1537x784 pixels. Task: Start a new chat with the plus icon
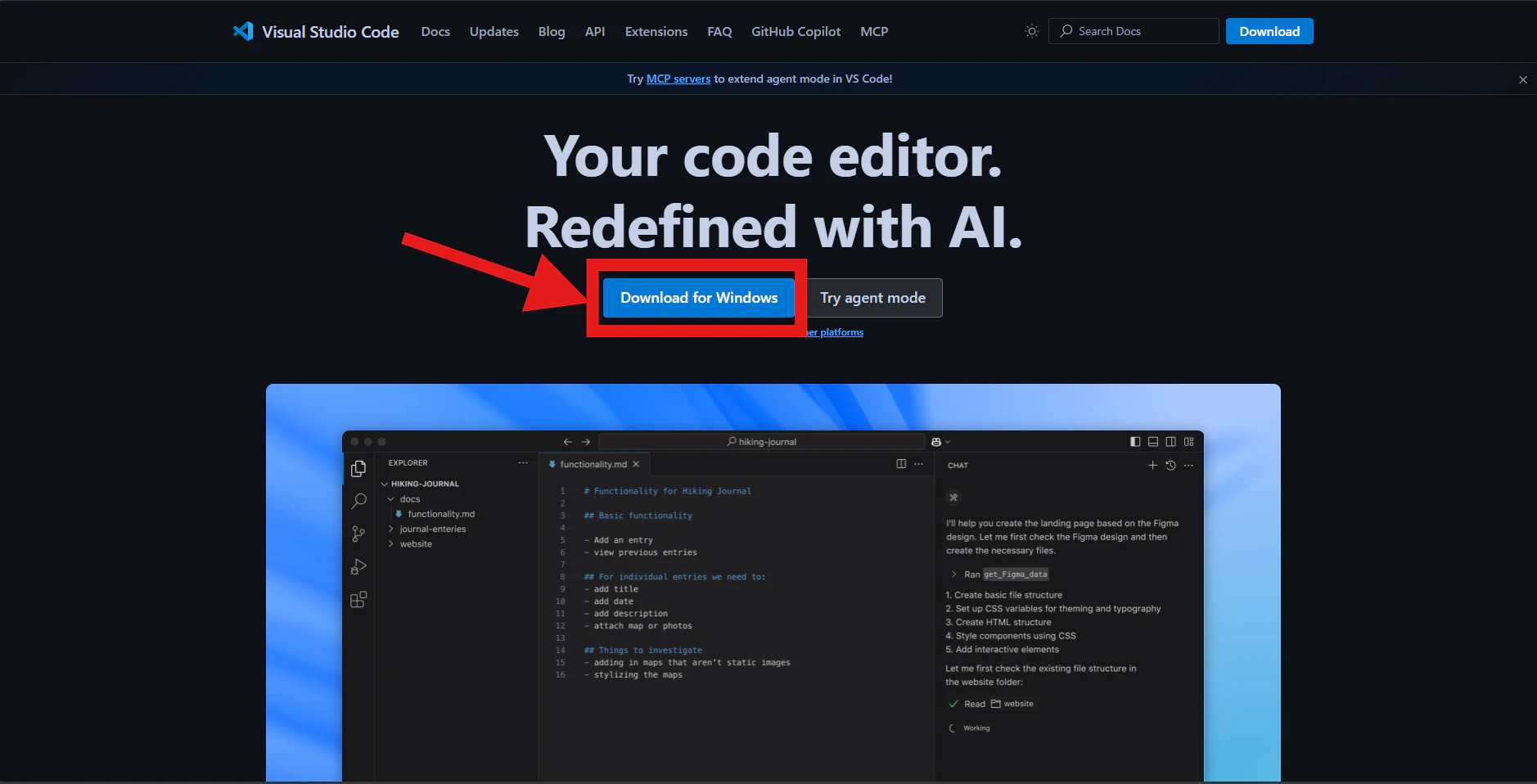[1152, 465]
